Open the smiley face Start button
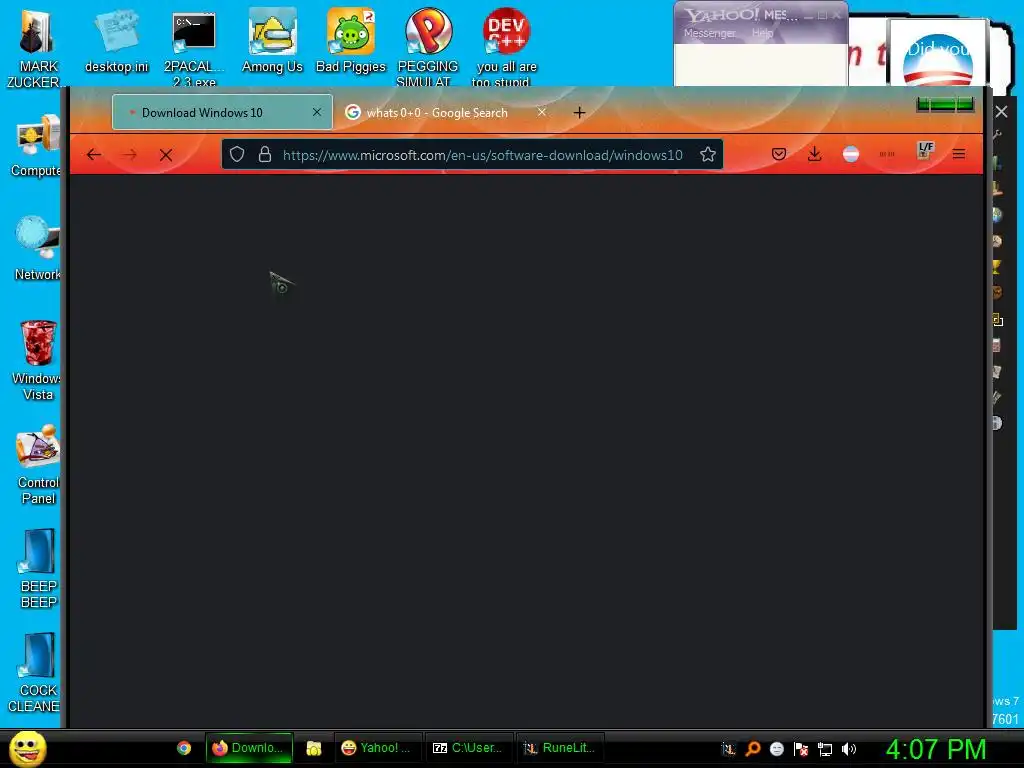The width and height of the screenshot is (1024, 768). point(28,748)
